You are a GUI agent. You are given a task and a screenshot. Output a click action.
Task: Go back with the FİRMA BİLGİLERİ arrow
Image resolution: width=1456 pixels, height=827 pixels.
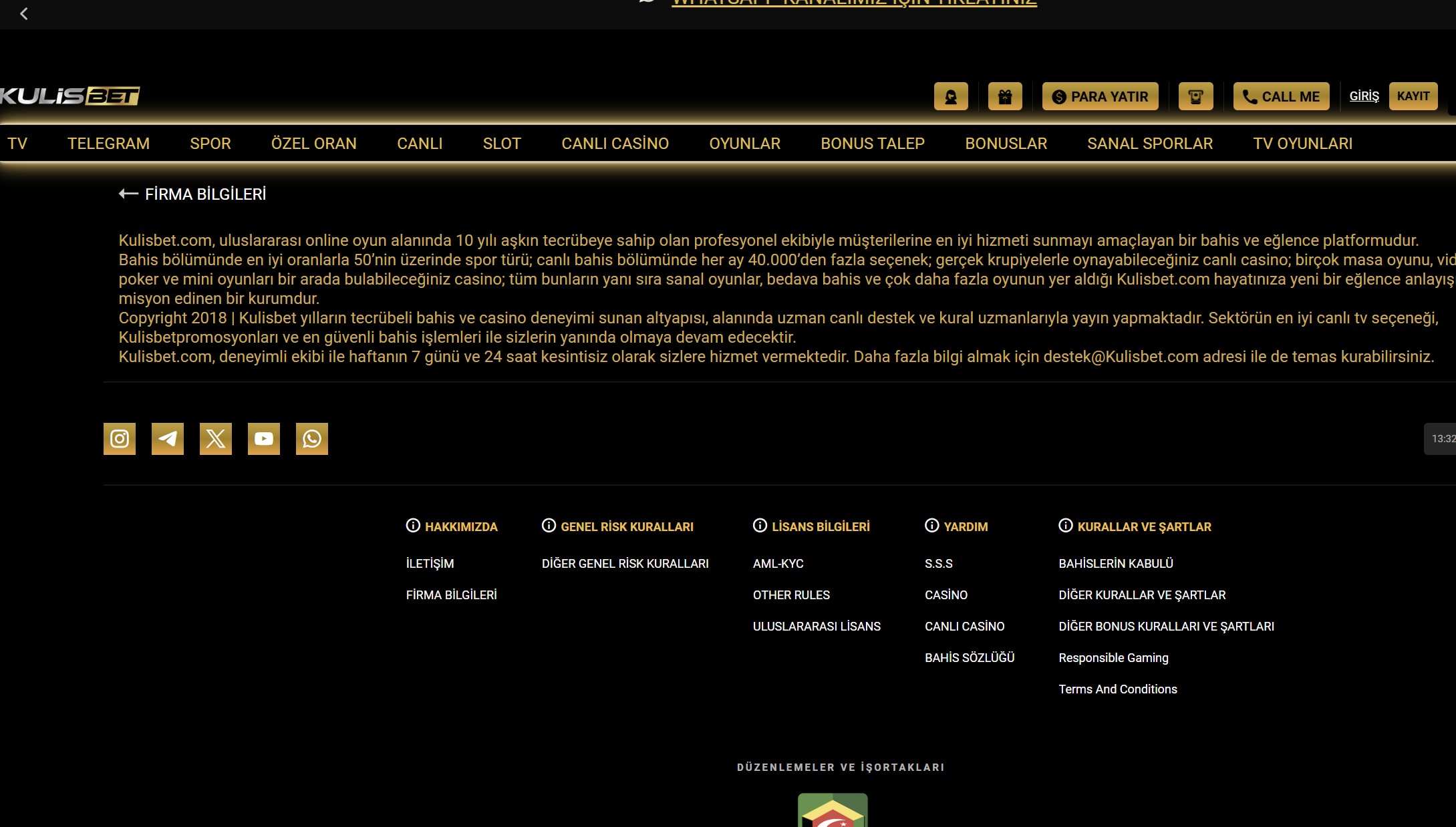pyautogui.click(x=128, y=194)
